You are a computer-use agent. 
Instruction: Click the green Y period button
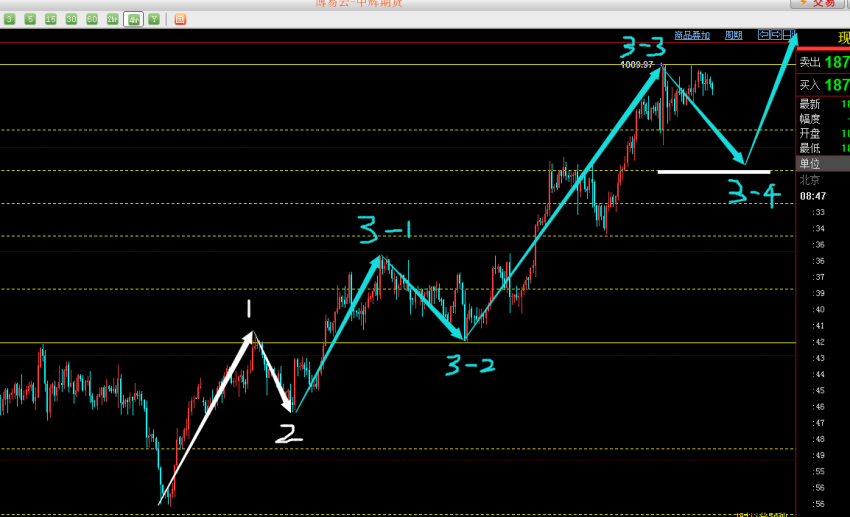[154, 19]
